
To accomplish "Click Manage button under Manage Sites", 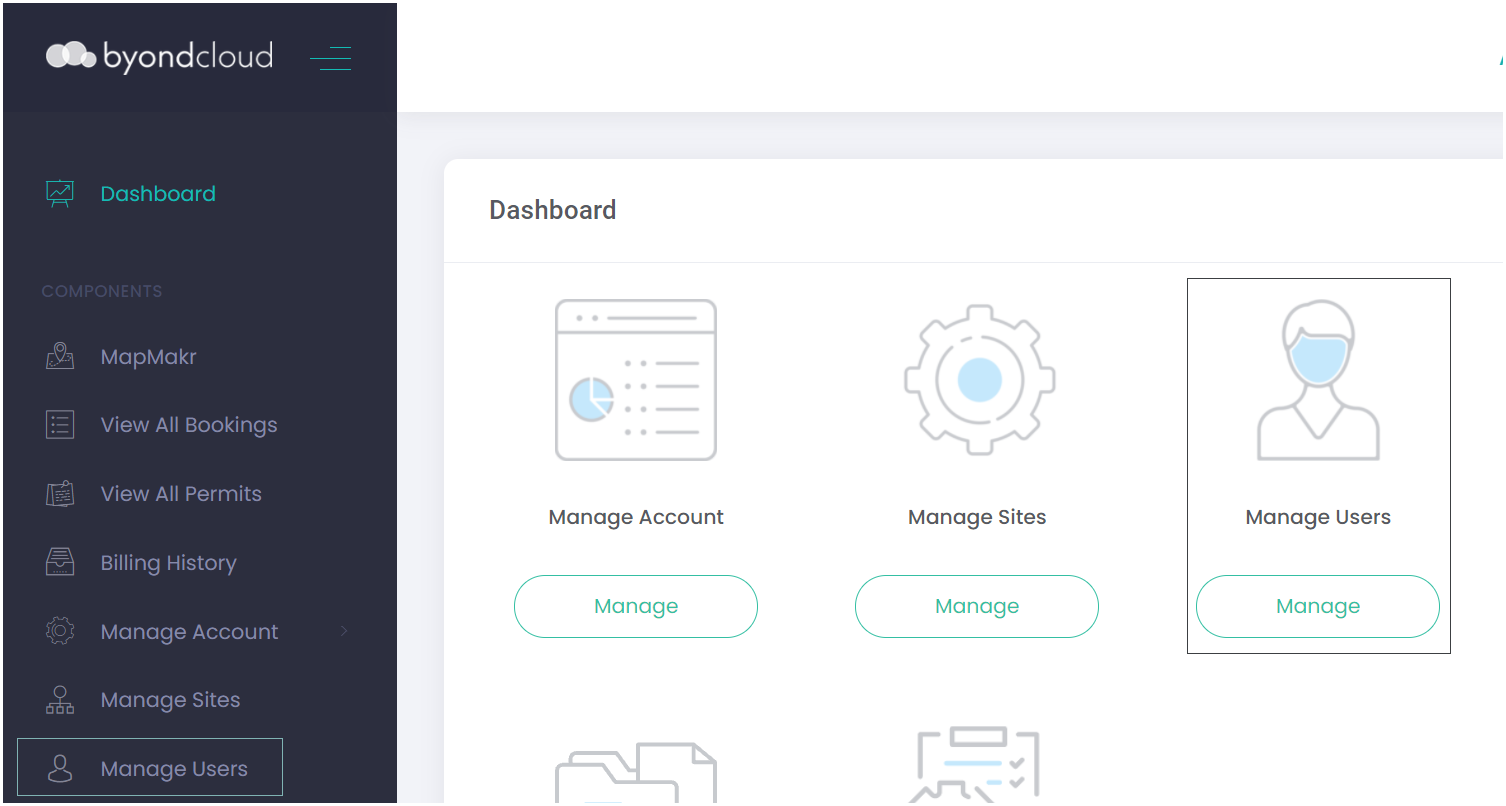I will point(977,606).
